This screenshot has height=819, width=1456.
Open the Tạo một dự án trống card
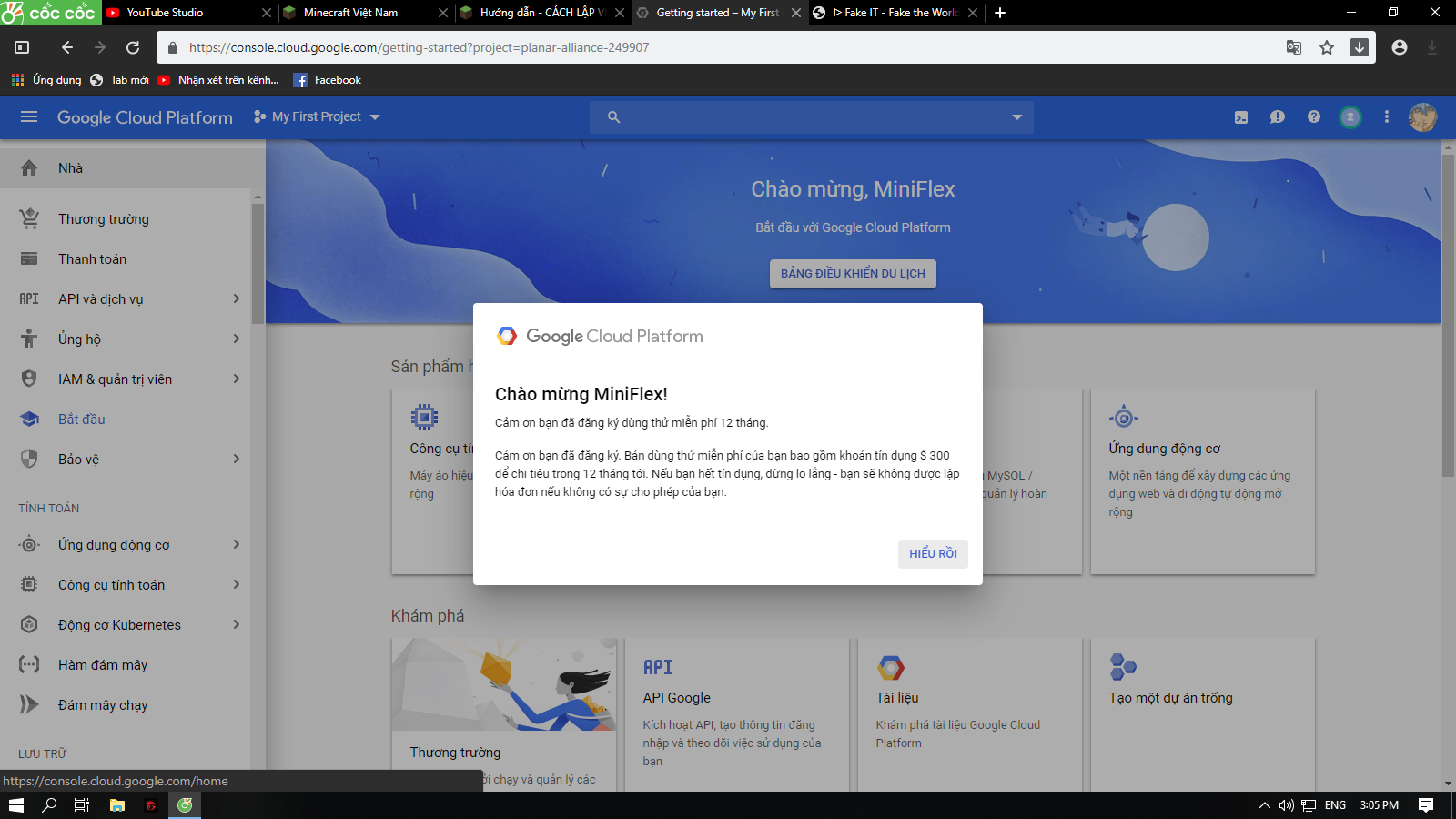(x=1202, y=714)
